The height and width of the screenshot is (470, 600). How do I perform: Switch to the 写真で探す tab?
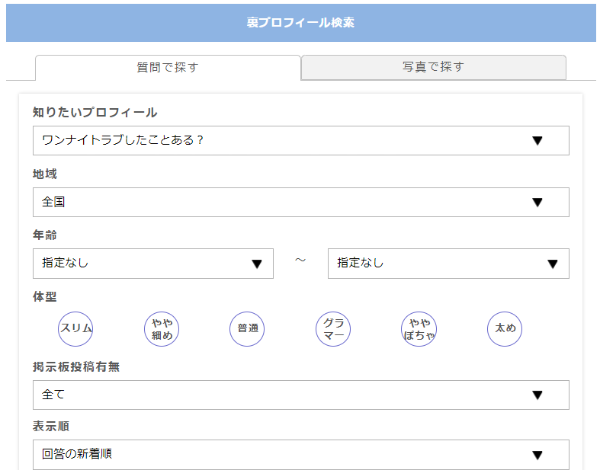434,67
